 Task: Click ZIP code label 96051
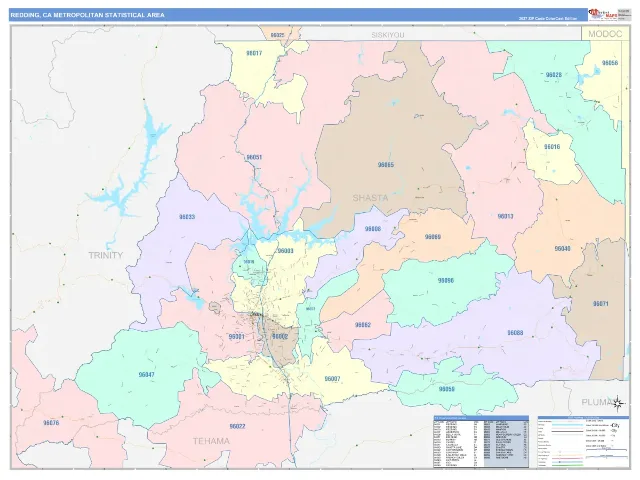pos(254,158)
